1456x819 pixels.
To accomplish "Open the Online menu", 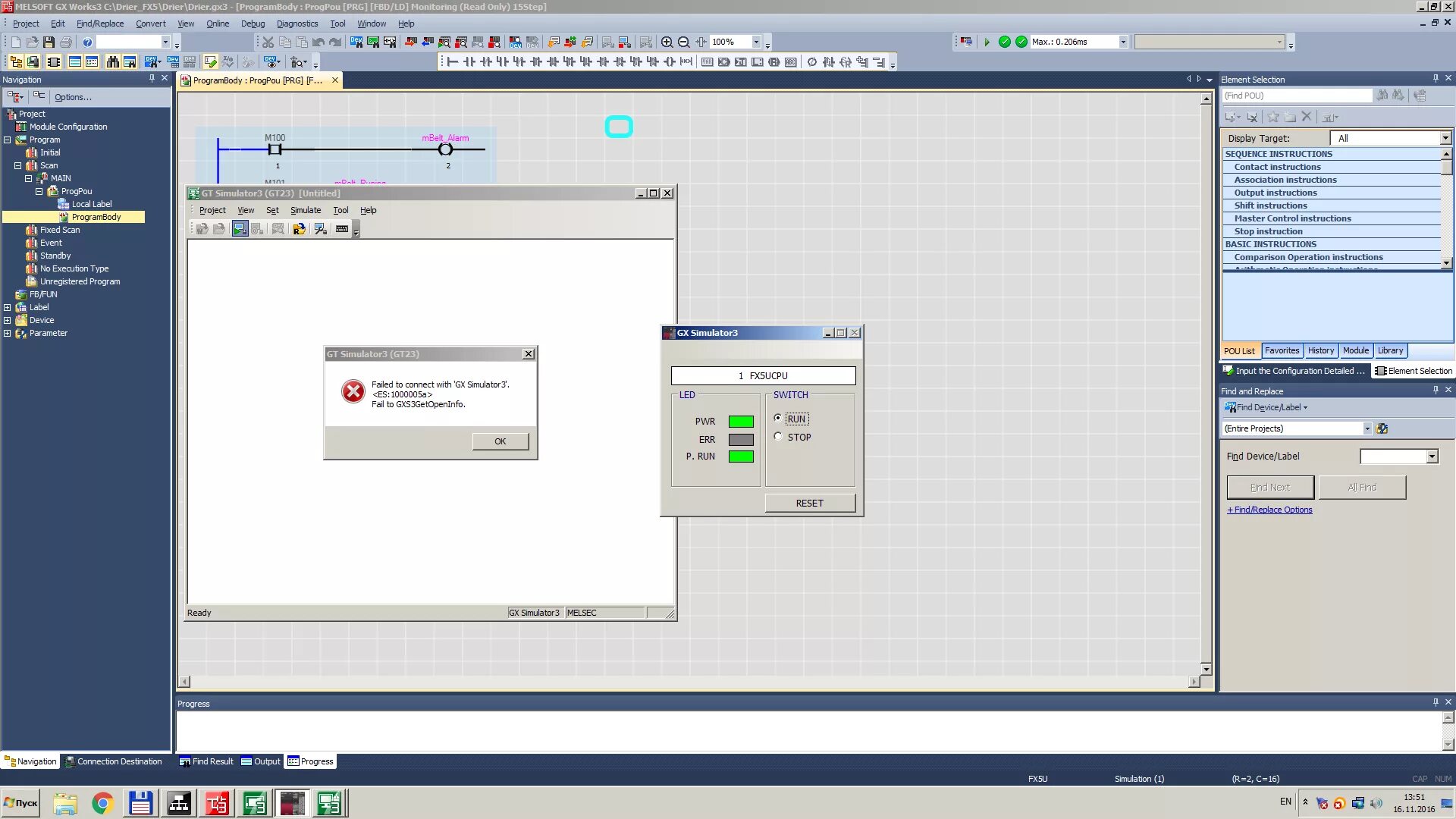I will click(218, 24).
